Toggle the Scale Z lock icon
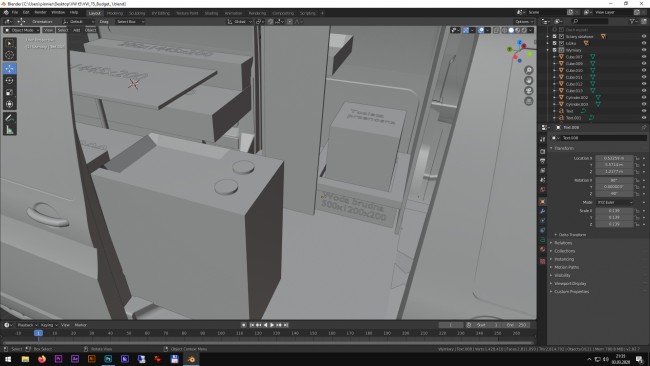 (637, 224)
